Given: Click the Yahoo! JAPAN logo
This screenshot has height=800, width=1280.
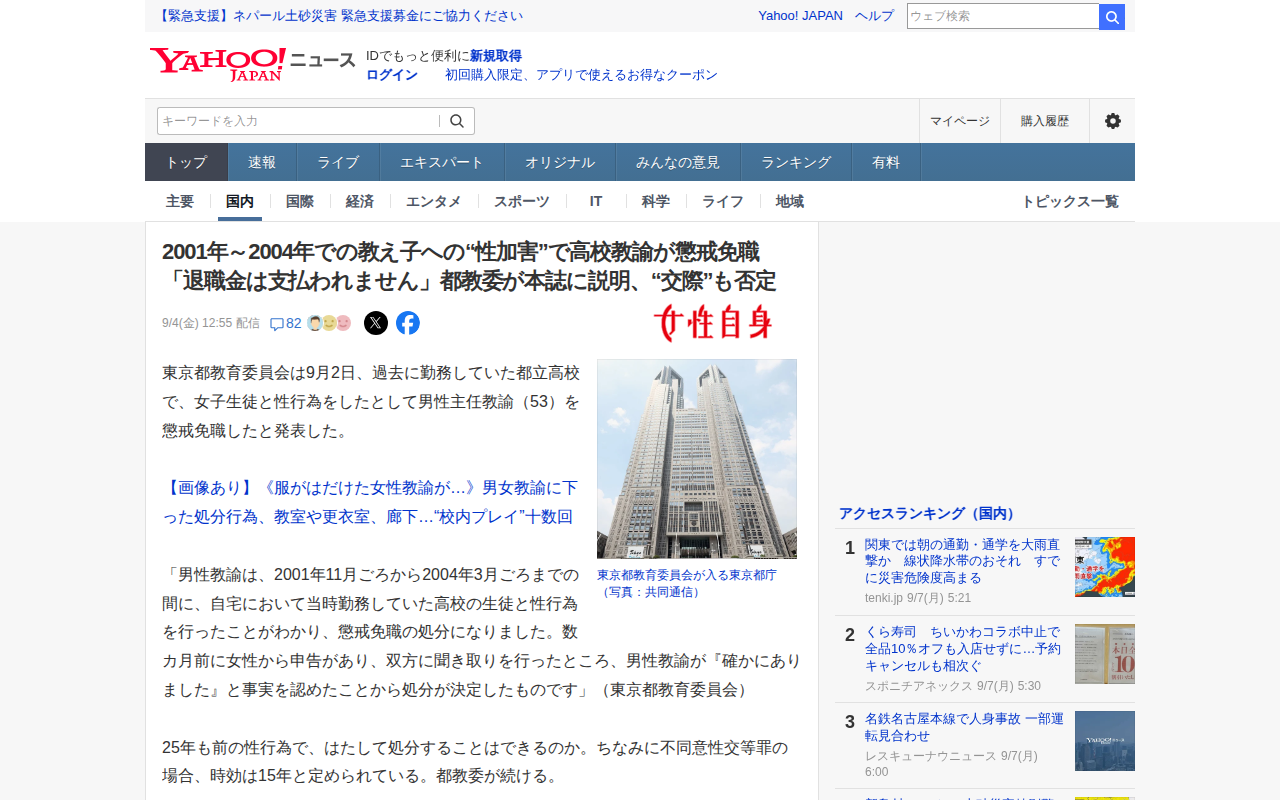Looking at the screenshot, I should click(x=218, y=65).
